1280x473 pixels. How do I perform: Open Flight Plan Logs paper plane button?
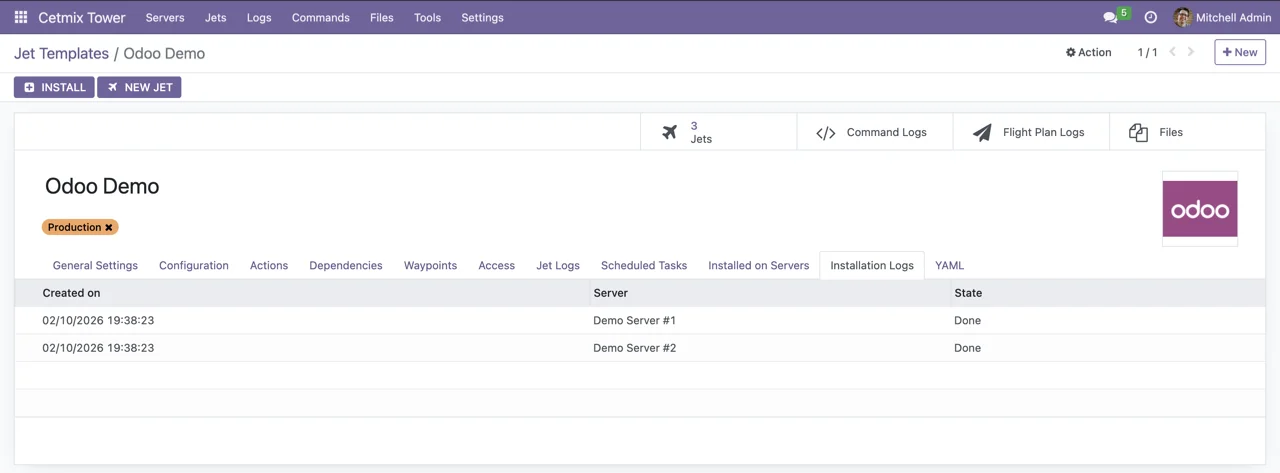click(1030, 132)
